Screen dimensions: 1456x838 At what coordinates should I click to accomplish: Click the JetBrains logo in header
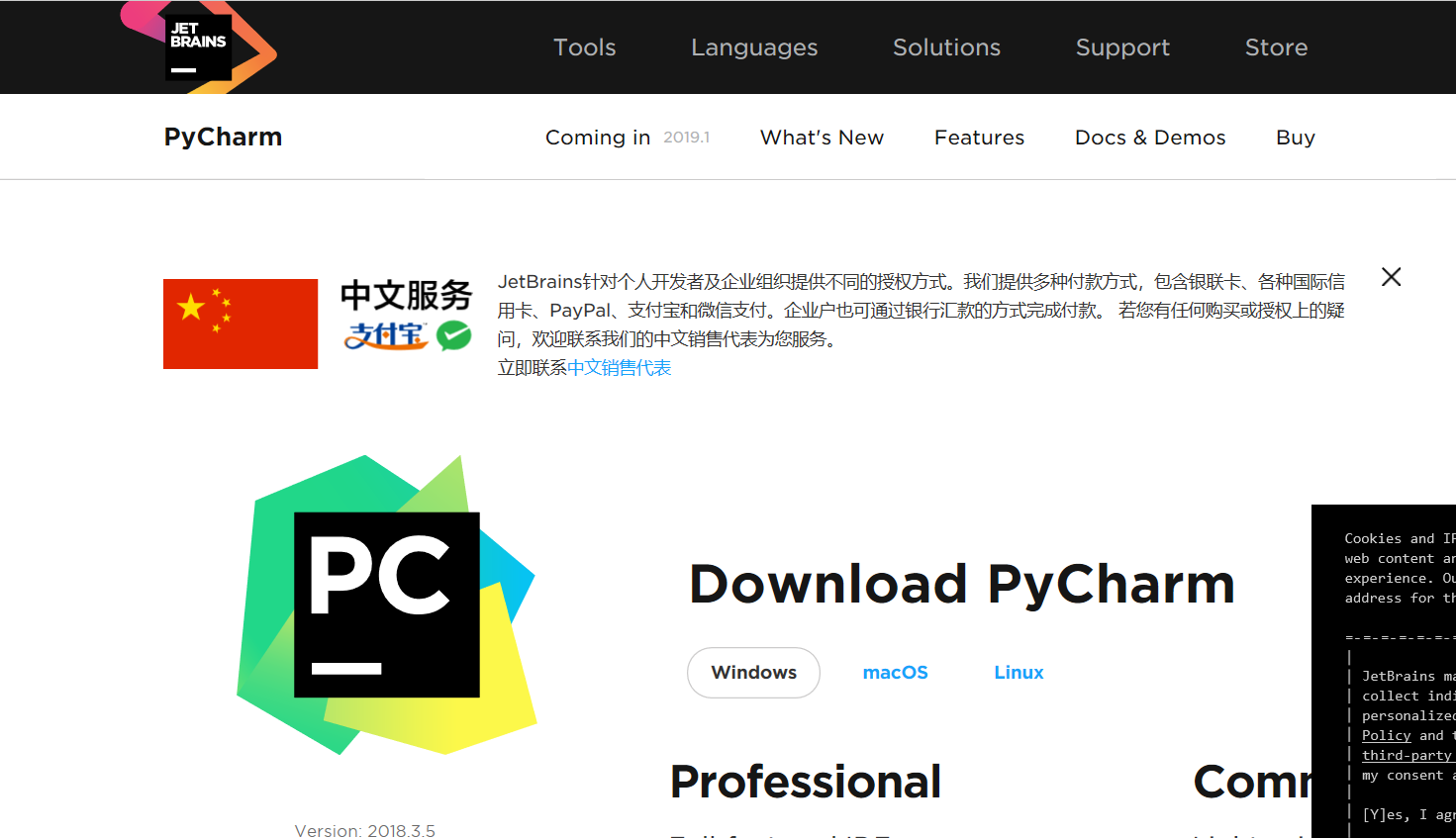coord(198,47)
